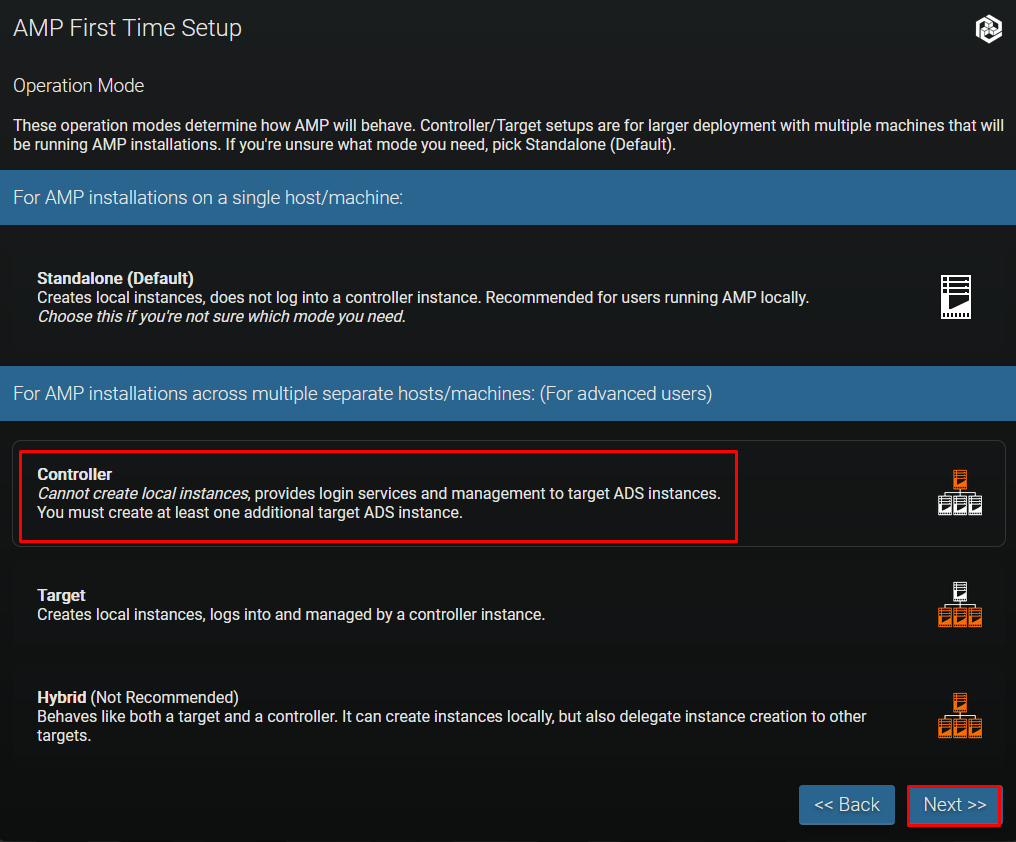Click the Standalone single server icon

pyautogui.click(x=956, y=297)
